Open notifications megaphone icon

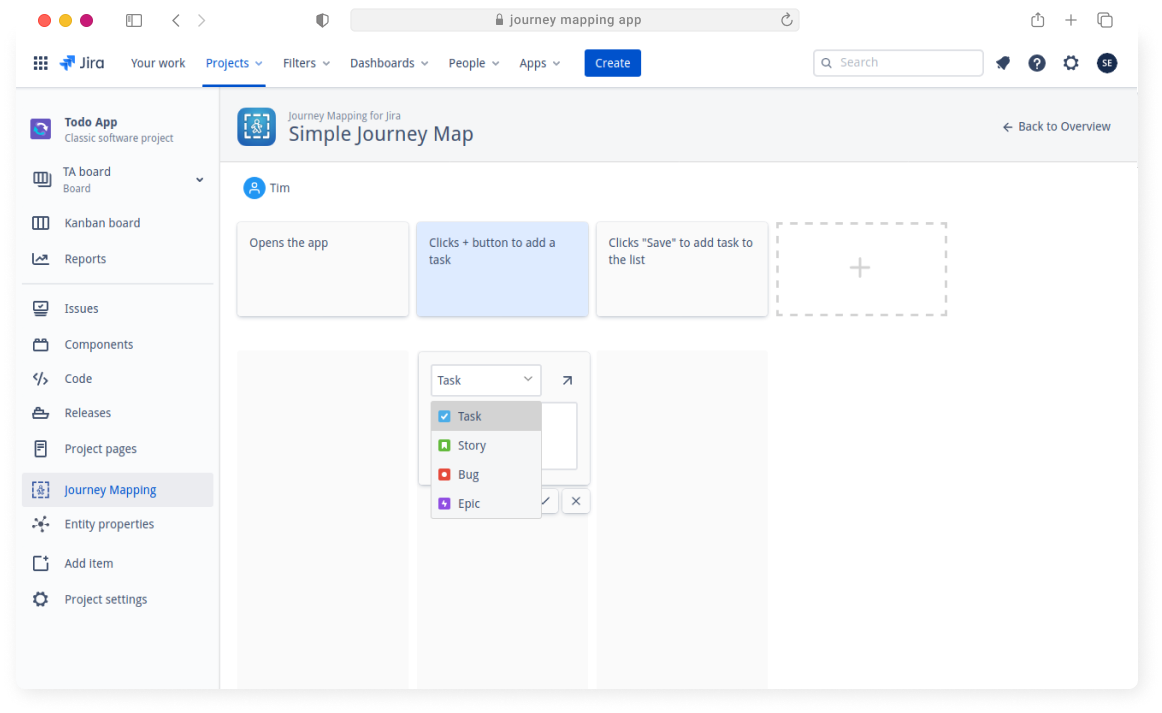(1003, 63)
